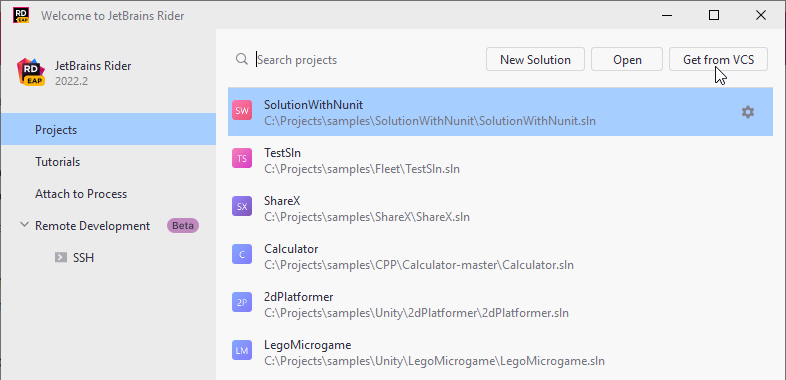
Task: Click the SolutionWithNunit SW project icon
Action: pyautogui.click(x=242, y=110)
